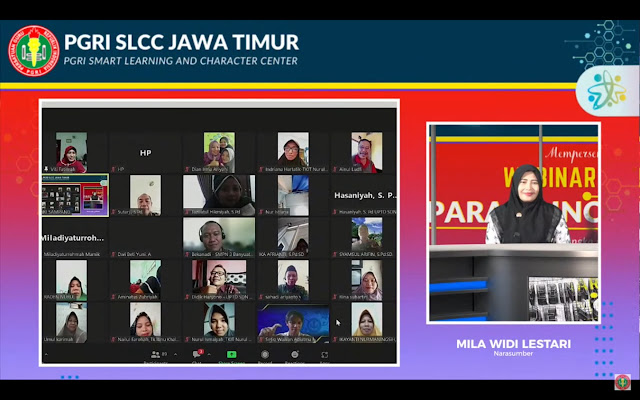The image size is (640, 400).
Task: Select the Hasaniyah, S. P... name tile
Action: click(364, 195)
